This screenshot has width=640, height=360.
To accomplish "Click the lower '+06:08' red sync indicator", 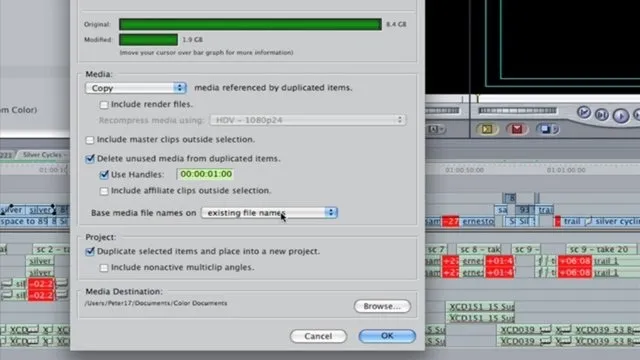I will 574,272.
